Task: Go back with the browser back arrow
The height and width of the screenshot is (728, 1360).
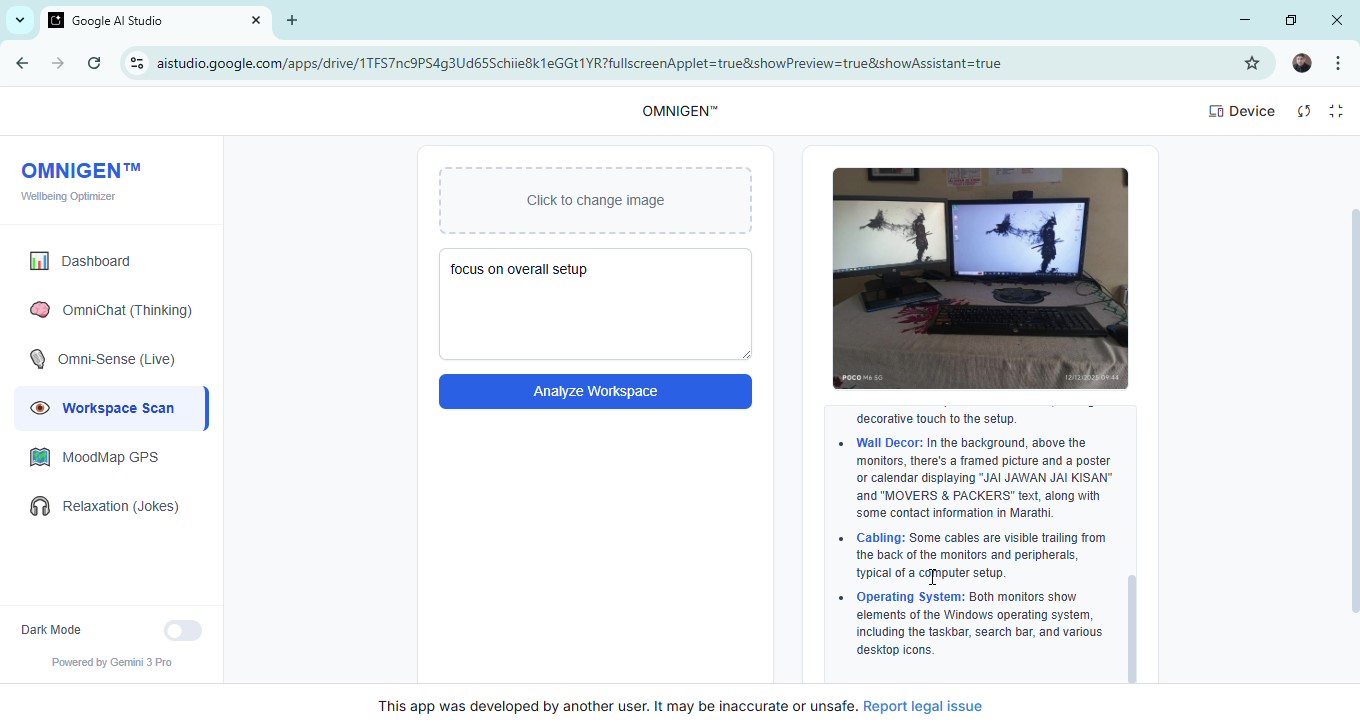Action: pos(22,63)
